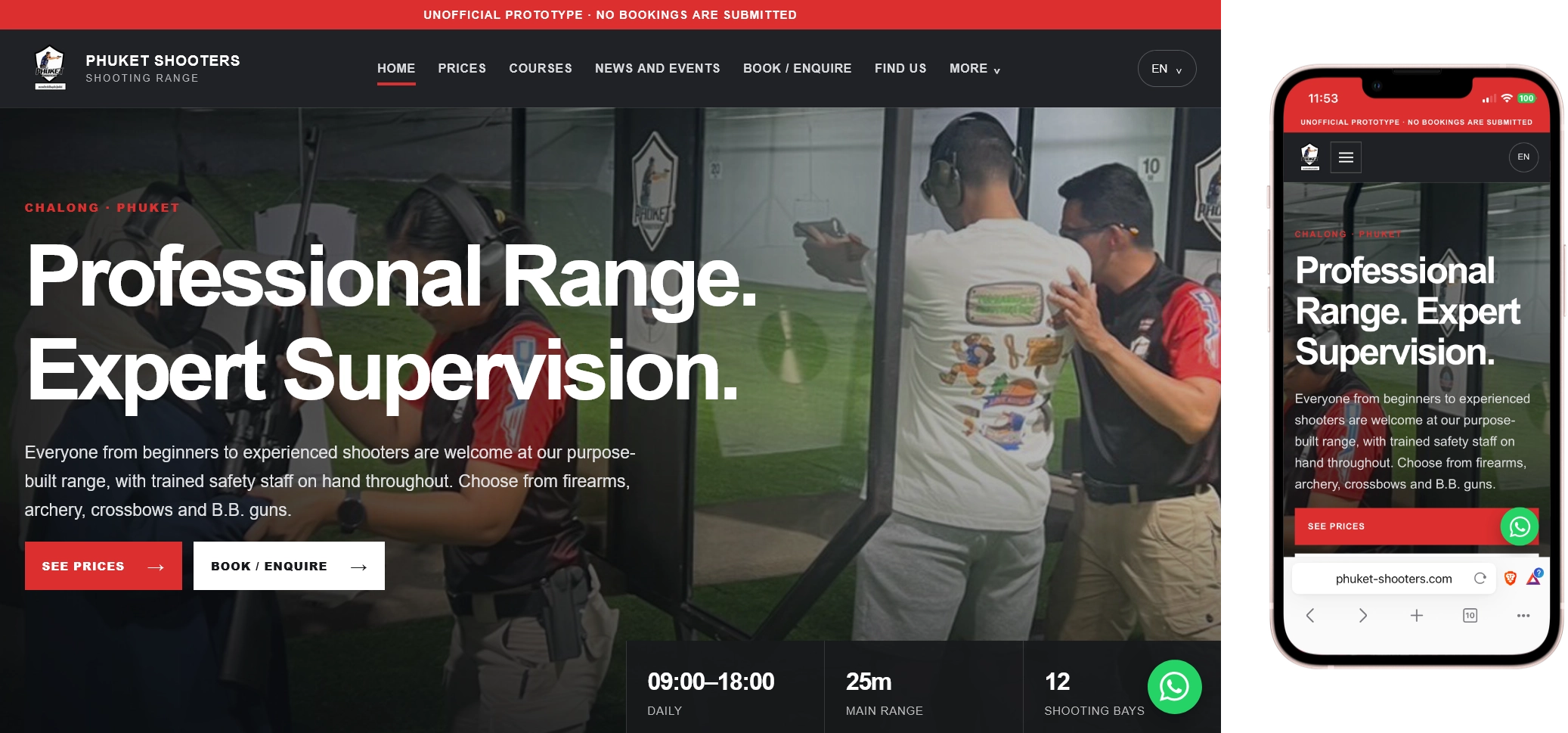Tap the Brave shield icon in phone browser
This screenshot has width=1568, height=733.
tap(1510, 579)
